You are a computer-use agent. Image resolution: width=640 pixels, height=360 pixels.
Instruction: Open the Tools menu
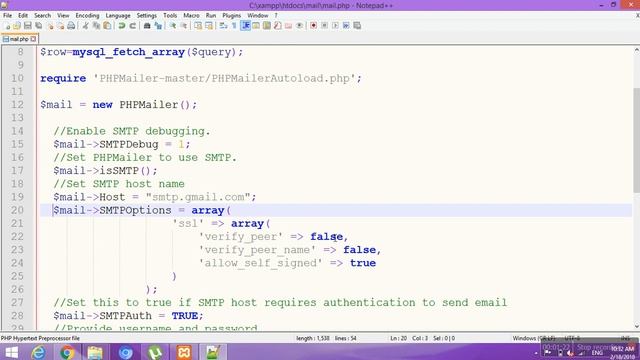(170, 16)
